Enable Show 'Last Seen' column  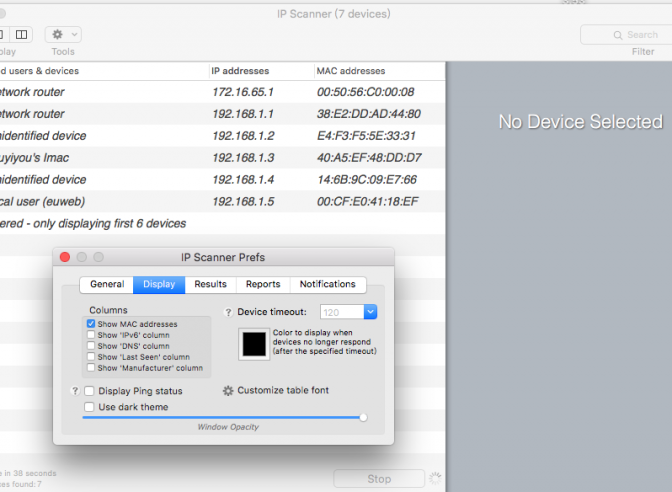tap(91, 357)
